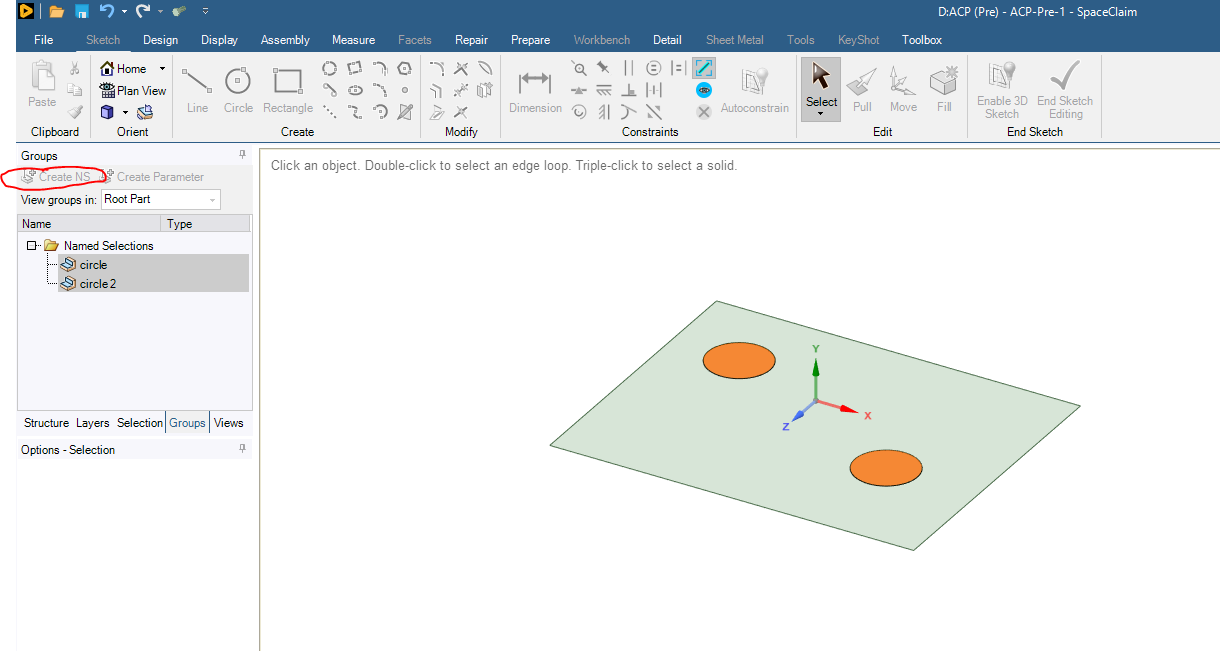Click the Create NS button

click(56, 177)
